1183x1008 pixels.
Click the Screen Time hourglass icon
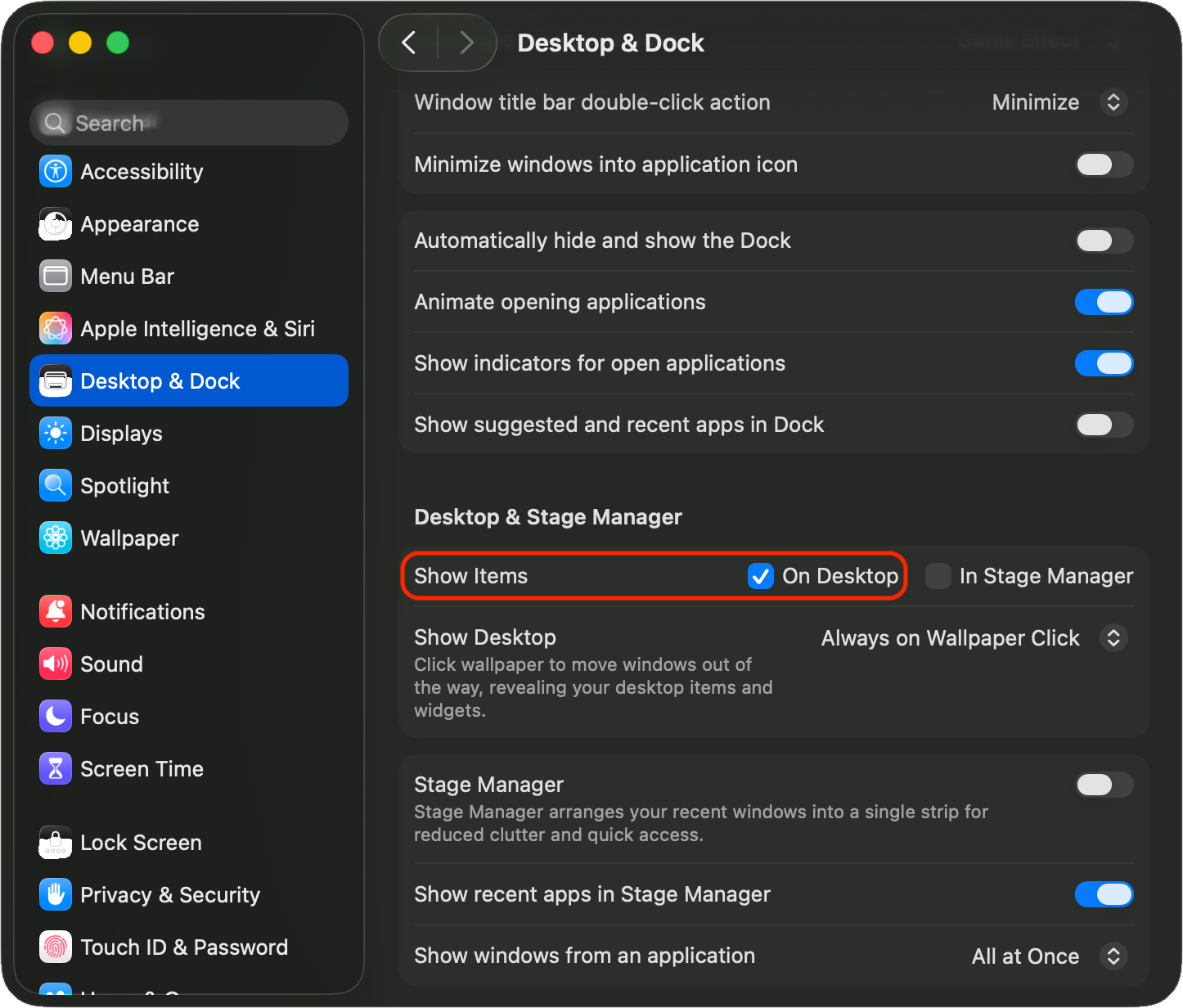tap(56, 769)
